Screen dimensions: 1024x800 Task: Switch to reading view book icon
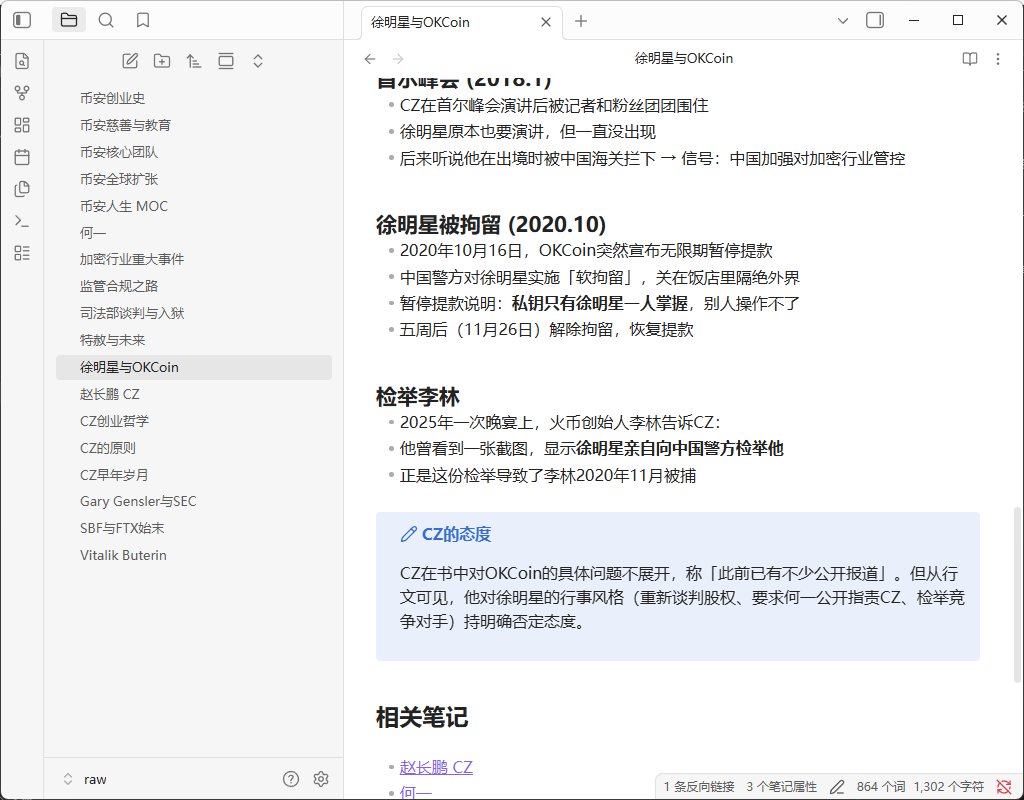[x=970, y=59]
